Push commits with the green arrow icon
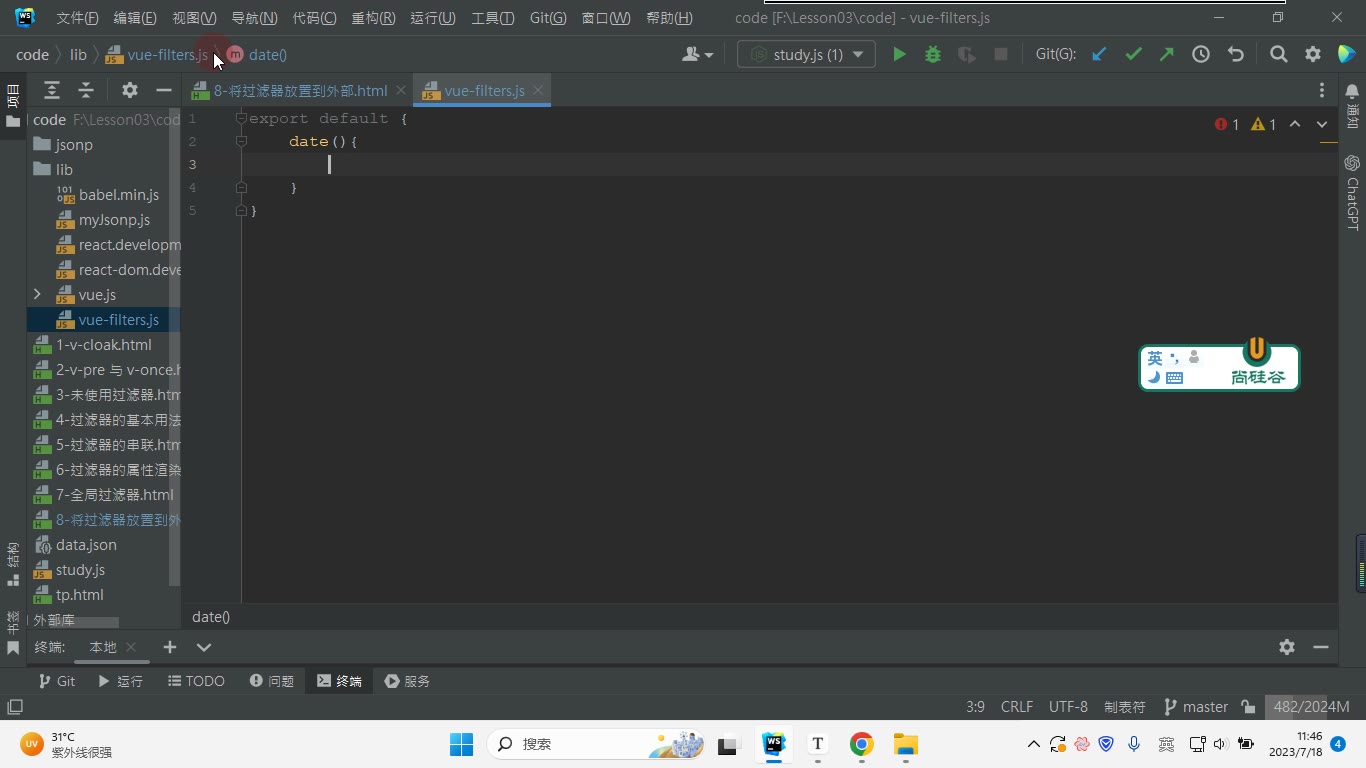 click(x=1167, y=55)
